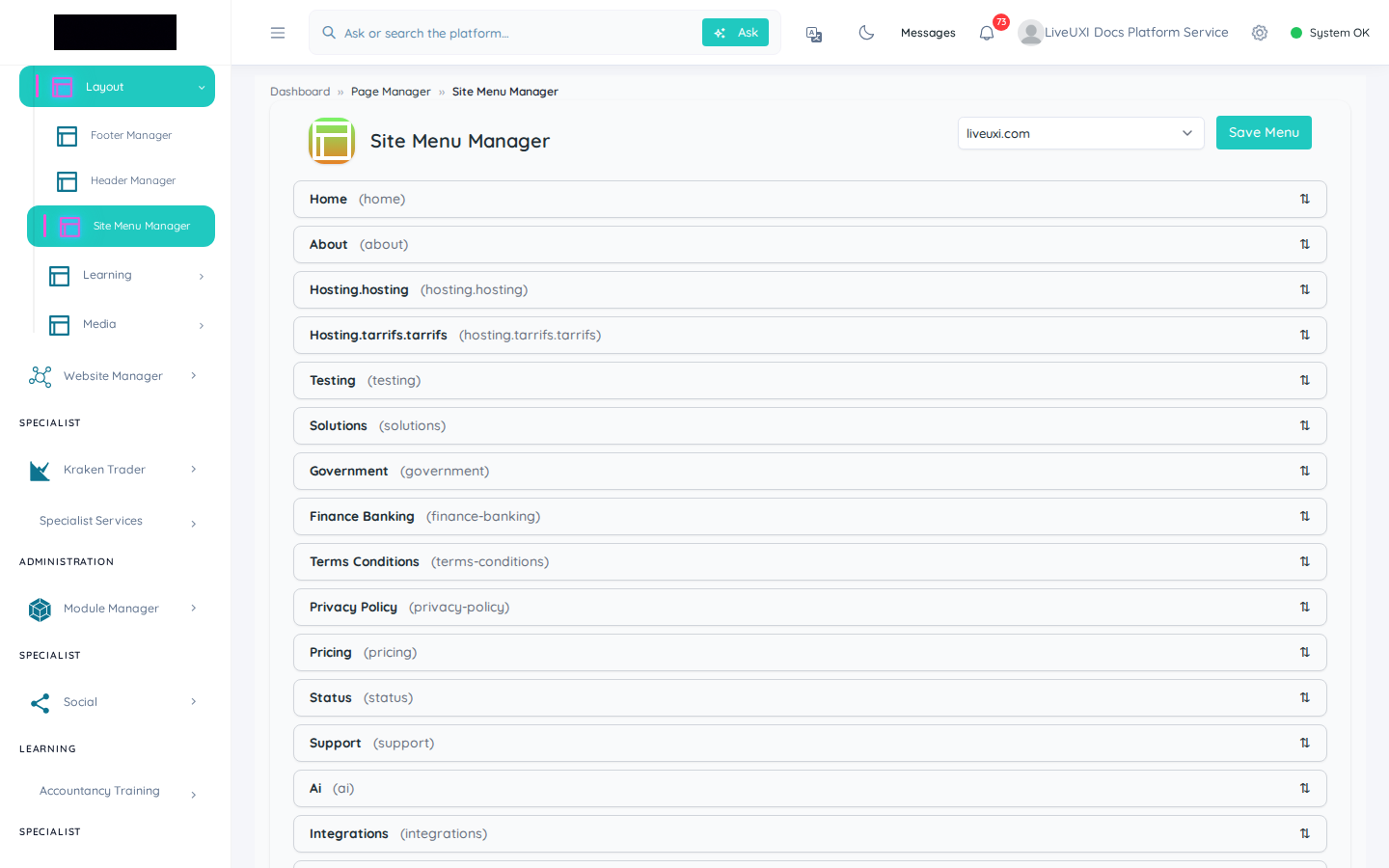1389x868 pixels.
Task: Collapse the Layout sidebar section
Action: click(117, 87)
